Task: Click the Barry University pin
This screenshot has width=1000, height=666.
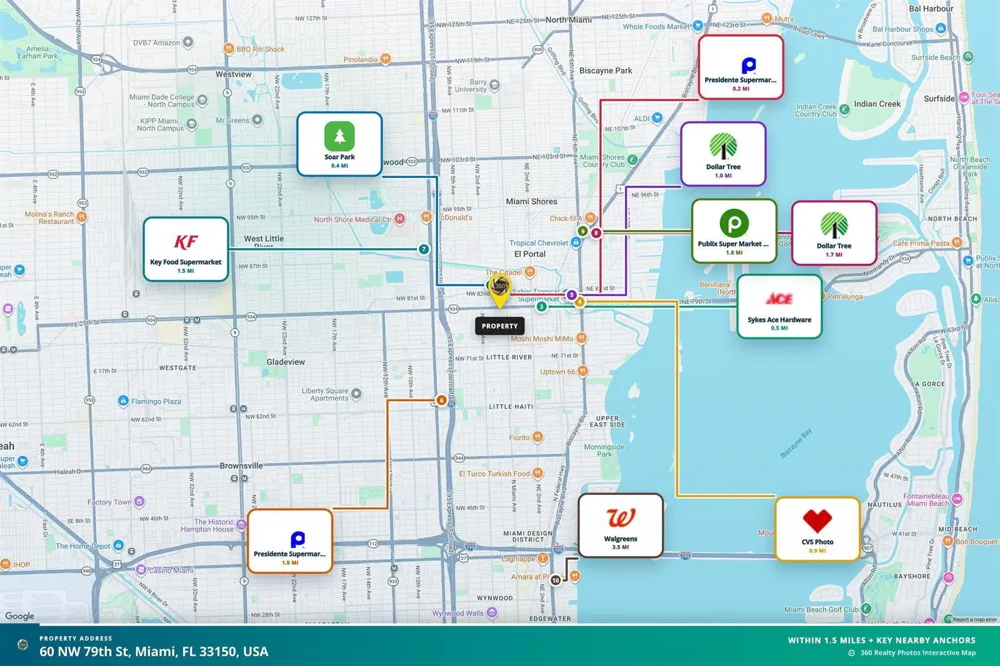Action: pyautogui.click(x=494, y=85)
